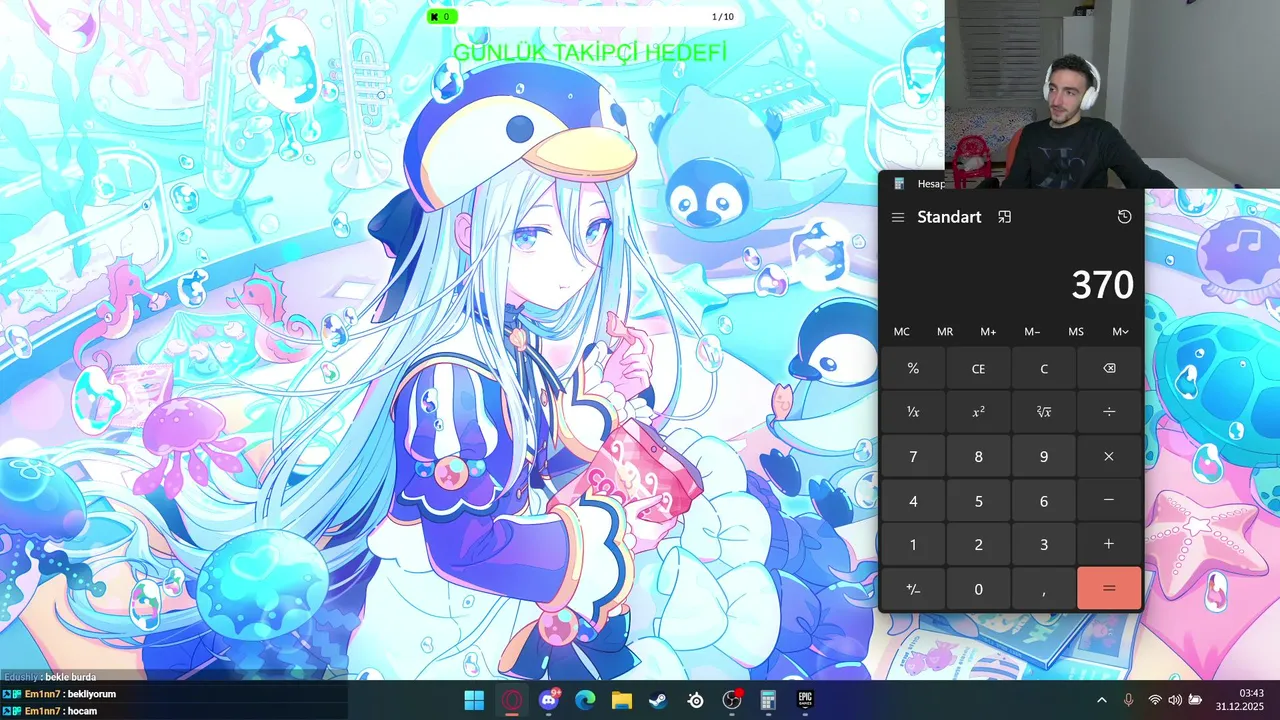Click the percent key
The image size is (1280, 720).
[x=913, y=368]
